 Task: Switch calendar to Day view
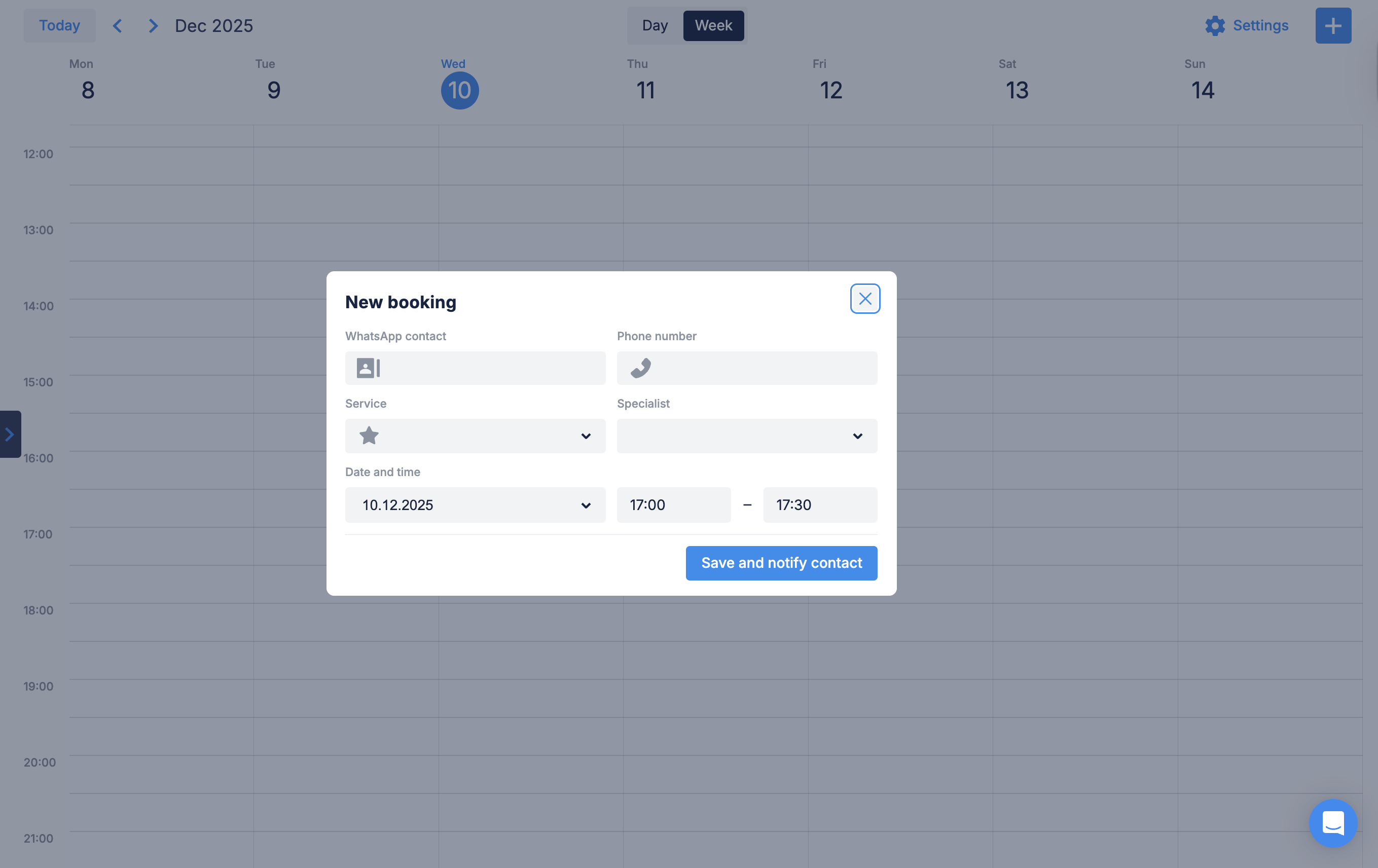[x=655, y=26]
